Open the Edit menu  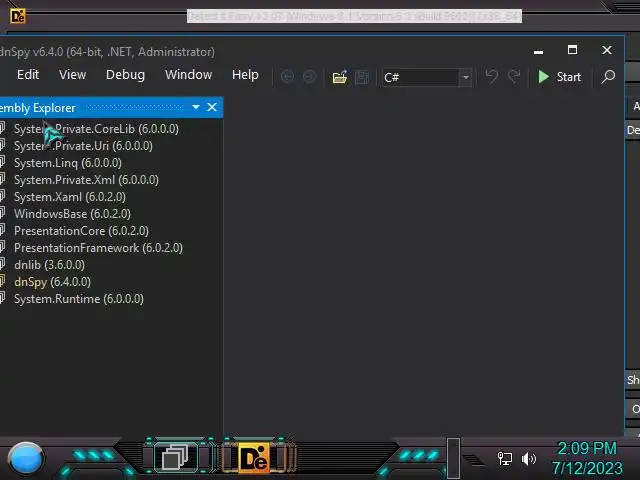point(28,75)
